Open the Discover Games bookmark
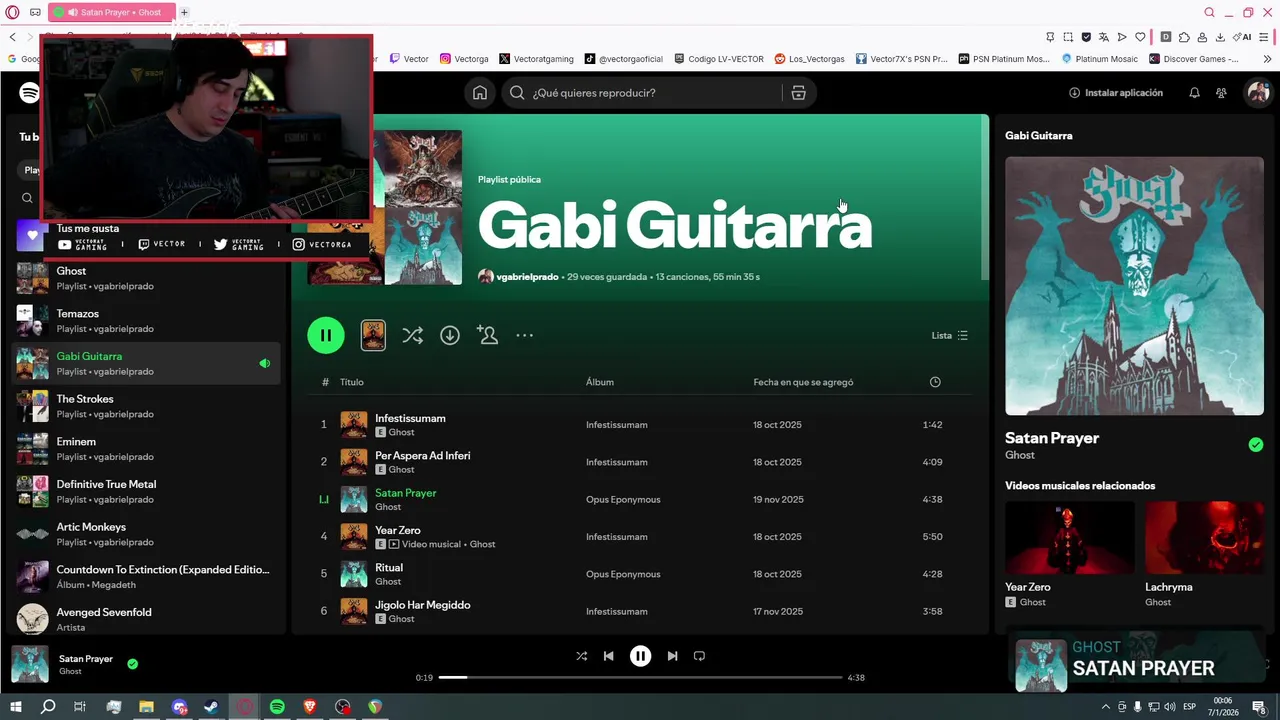 pos(1194,59)
